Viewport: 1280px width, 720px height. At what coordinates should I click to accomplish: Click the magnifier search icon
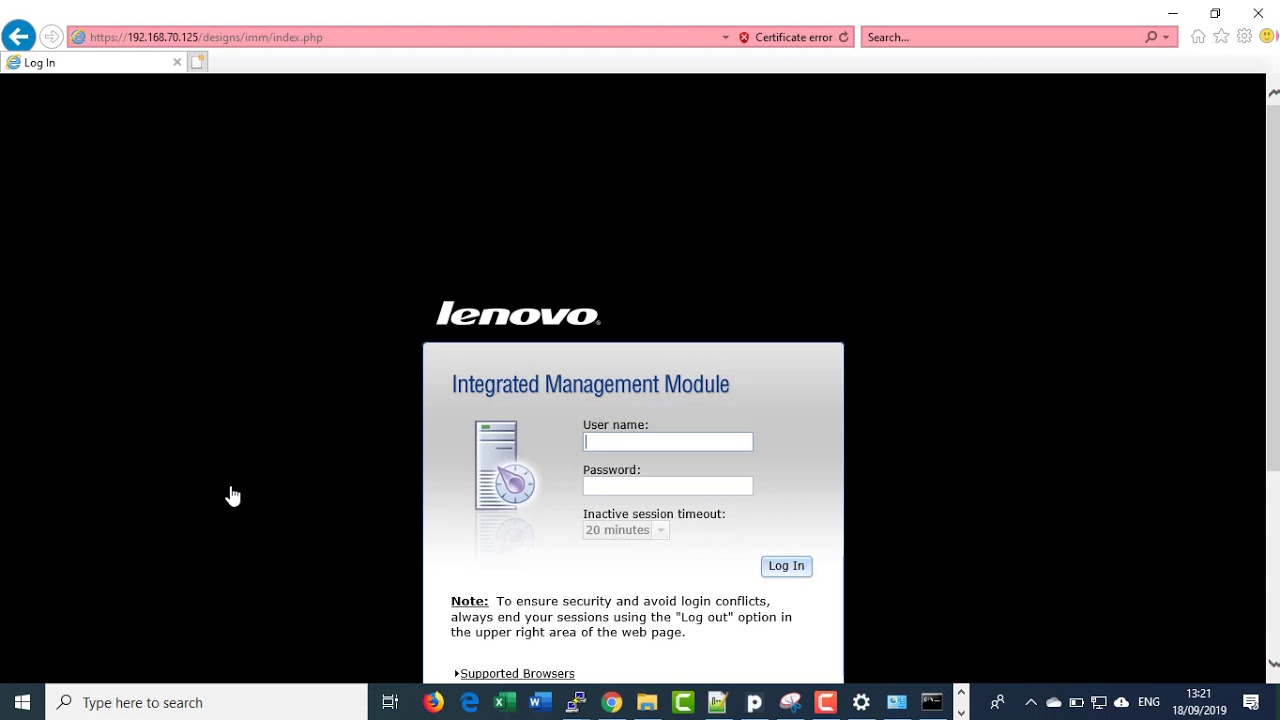(x=1151, y=37)
